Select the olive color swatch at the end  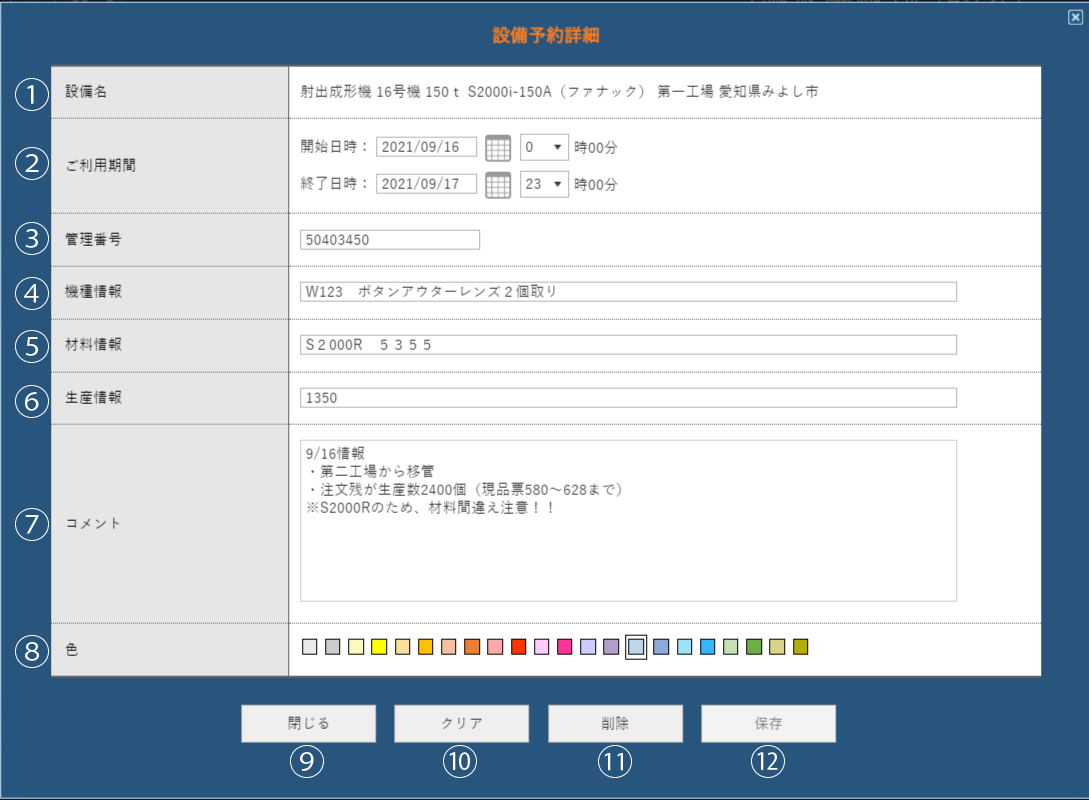[800, 647]
